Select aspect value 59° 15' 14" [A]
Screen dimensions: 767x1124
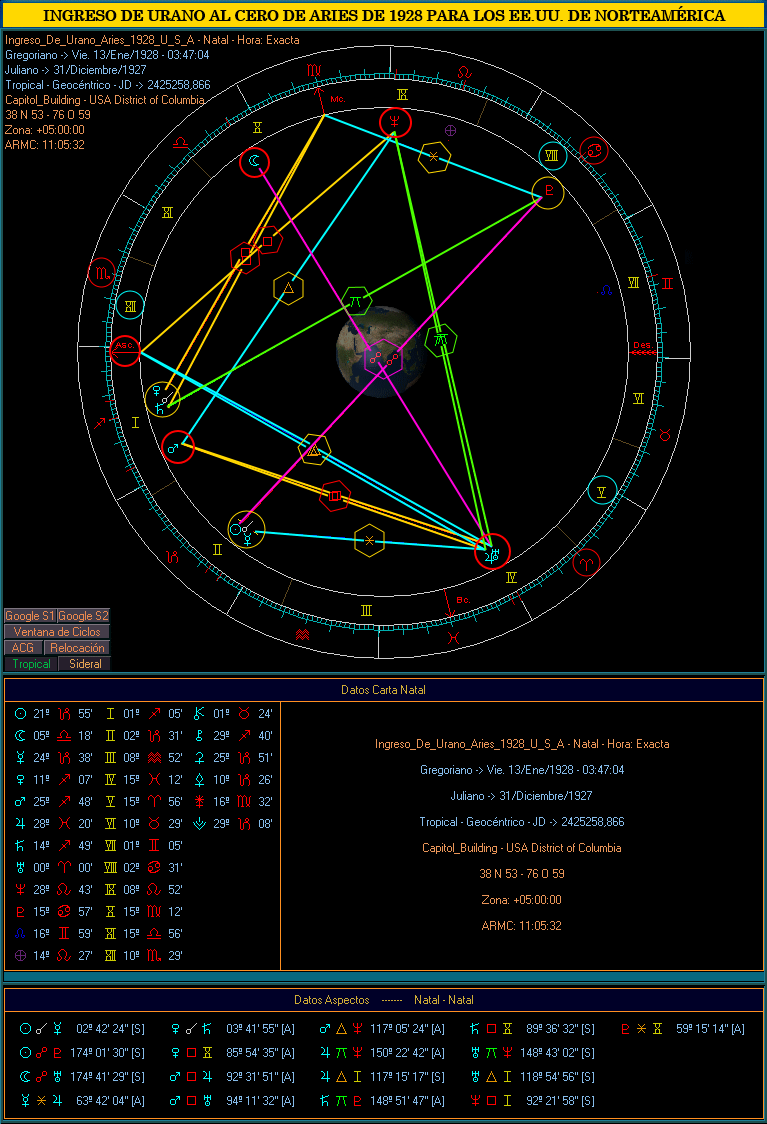click(x=710, y=1029)
